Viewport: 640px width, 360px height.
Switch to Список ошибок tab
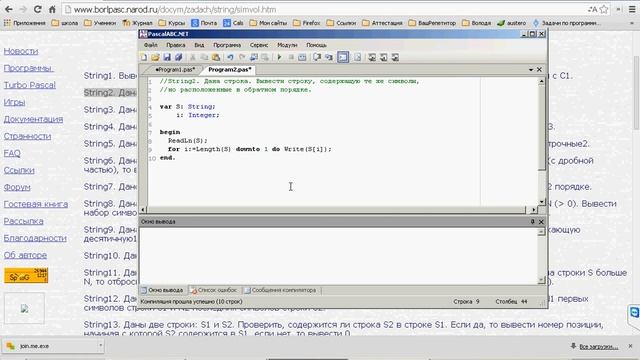214,290
